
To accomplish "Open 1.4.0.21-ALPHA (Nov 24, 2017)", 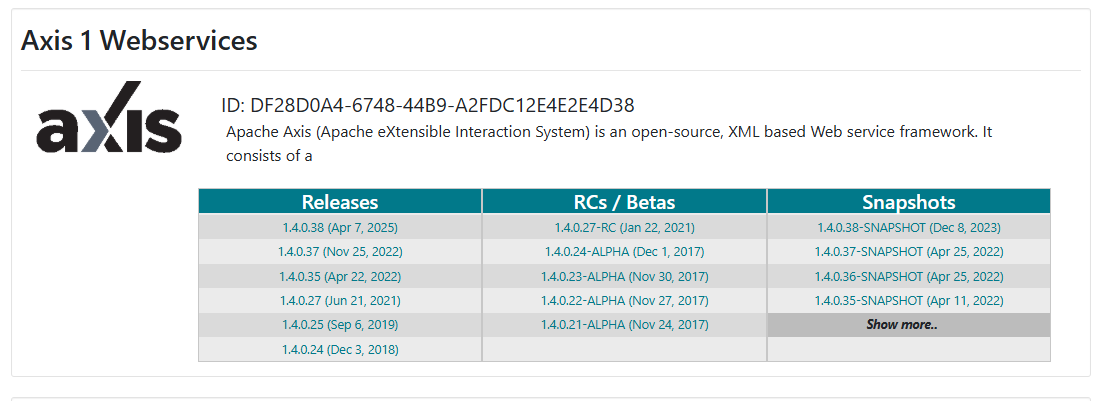I will [x=624, y=325].
